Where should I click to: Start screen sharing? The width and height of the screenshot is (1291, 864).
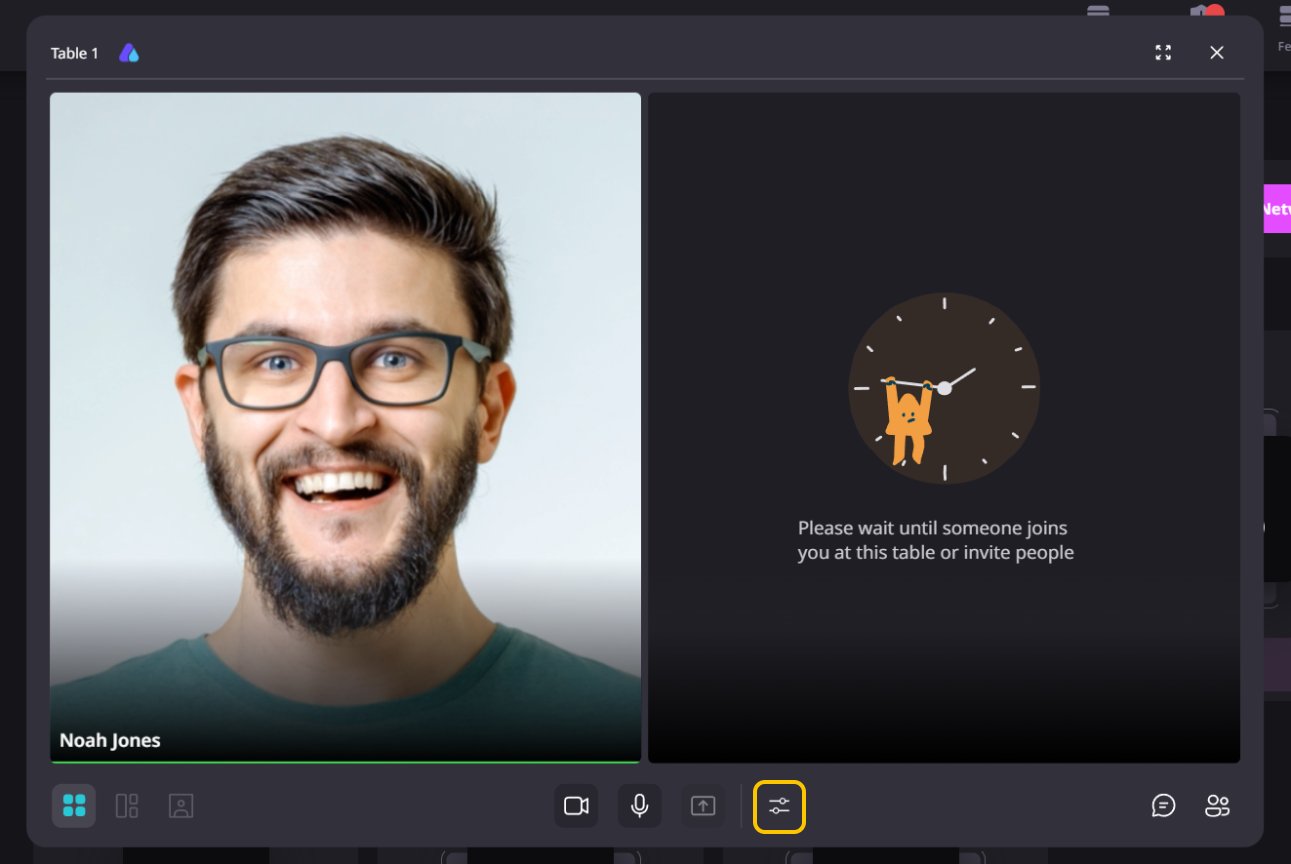coord(703,805)
